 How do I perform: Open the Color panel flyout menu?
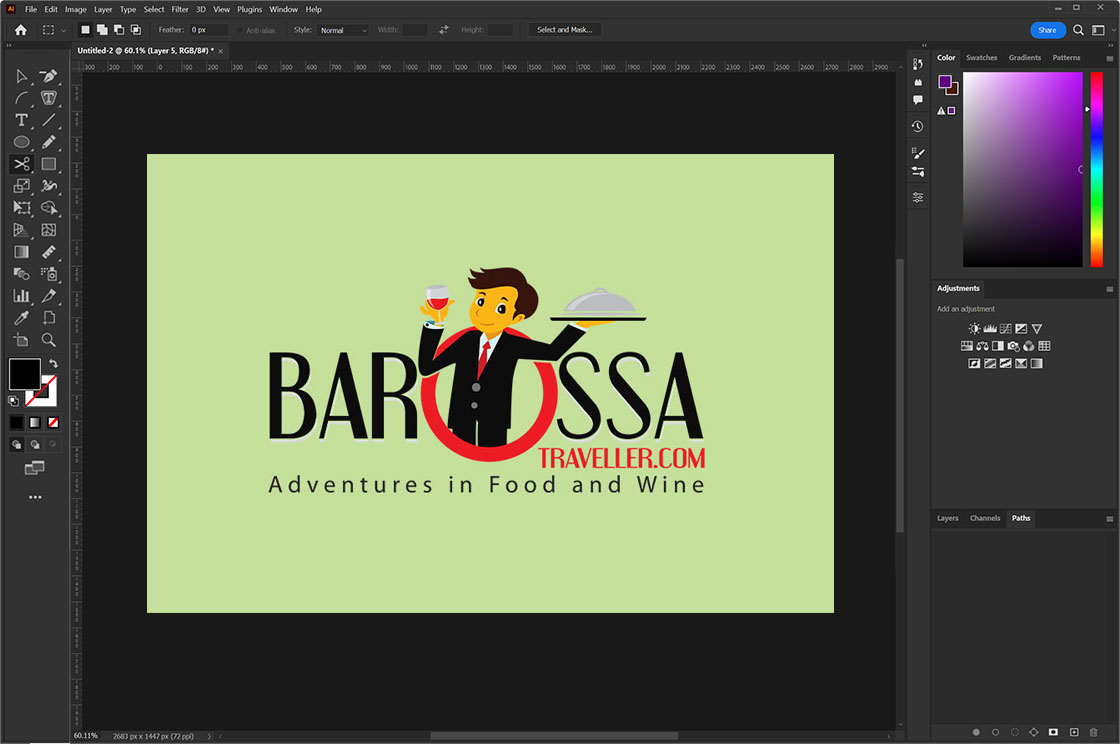click(x=1109, y=58)
